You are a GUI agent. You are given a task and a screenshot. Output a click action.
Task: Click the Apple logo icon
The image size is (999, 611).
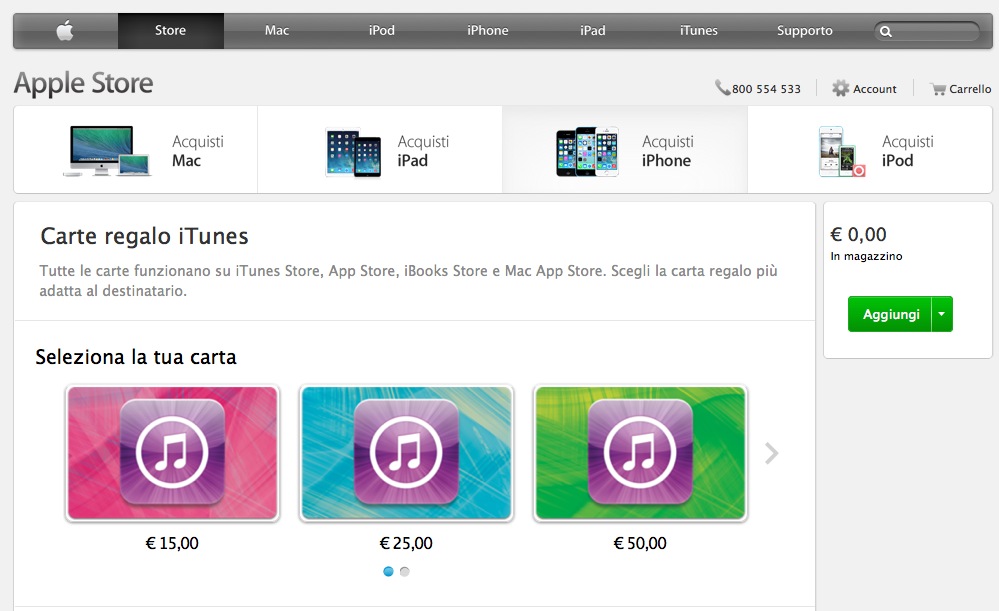click(65, 30)
